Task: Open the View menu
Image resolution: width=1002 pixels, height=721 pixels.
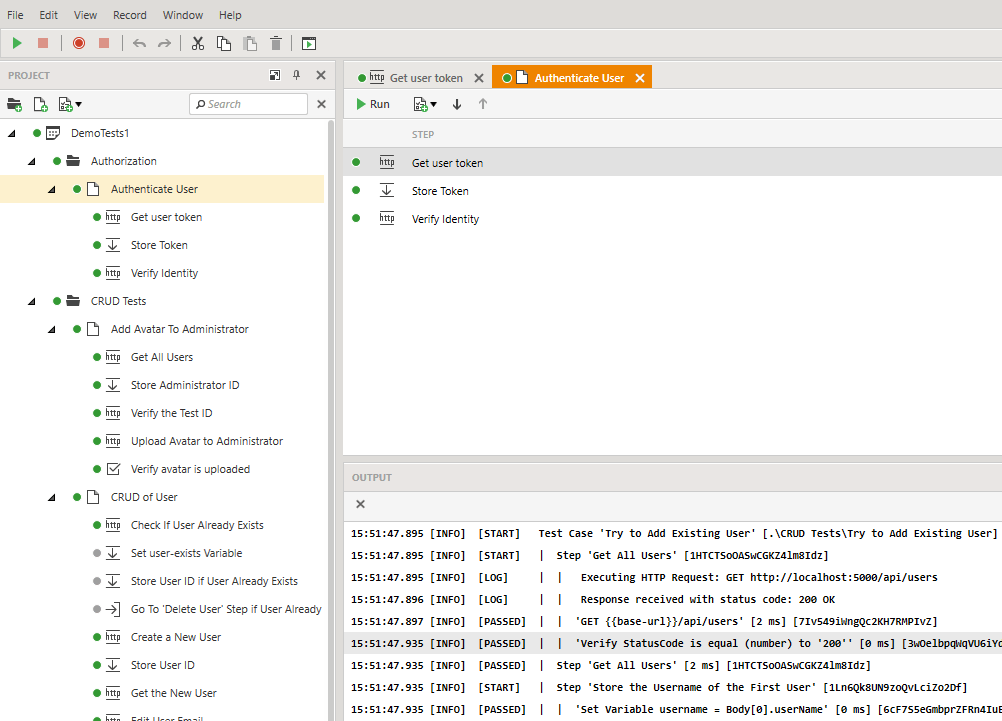Action: tap(85, 15)
